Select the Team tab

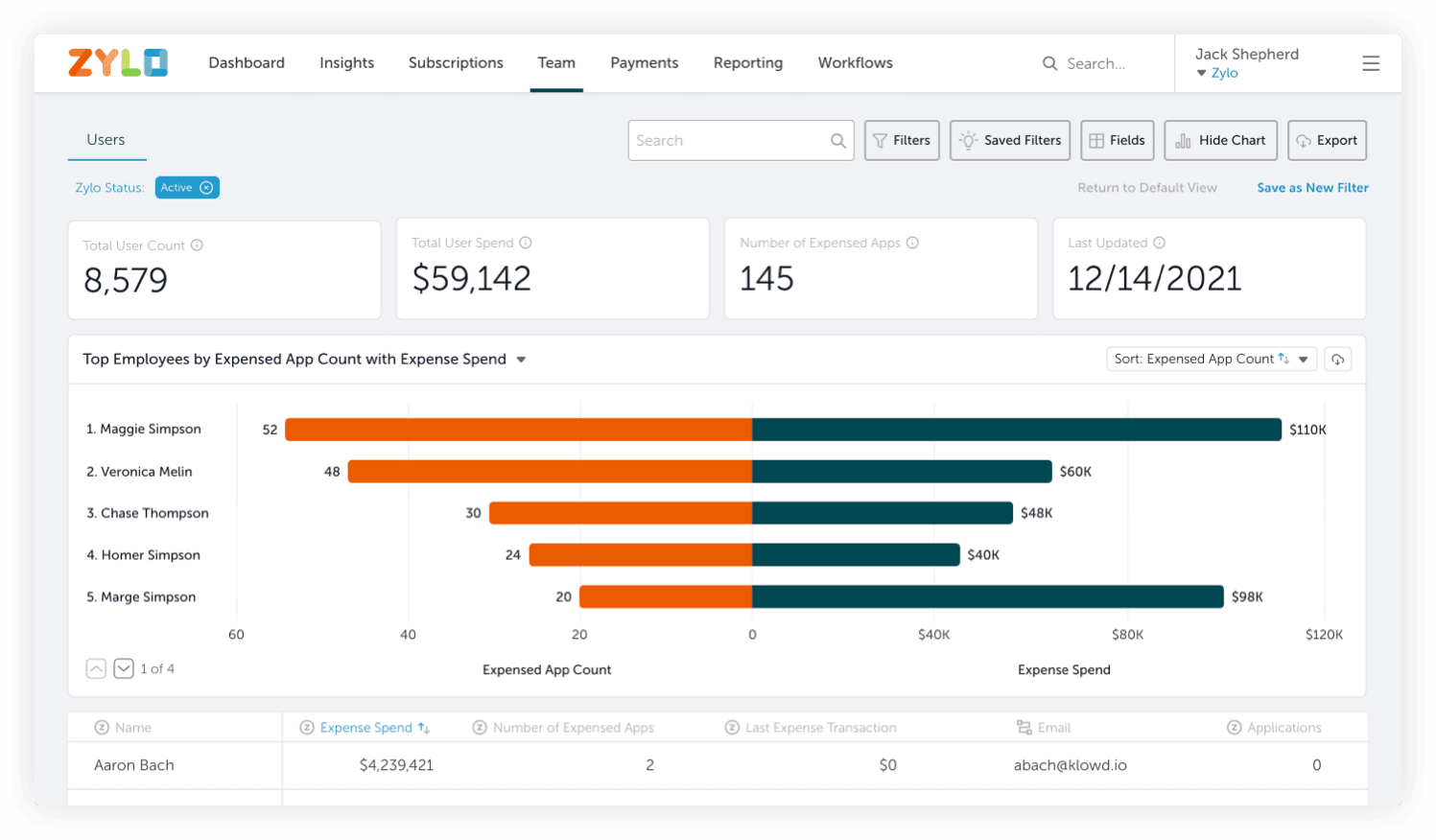click(556, 62)
